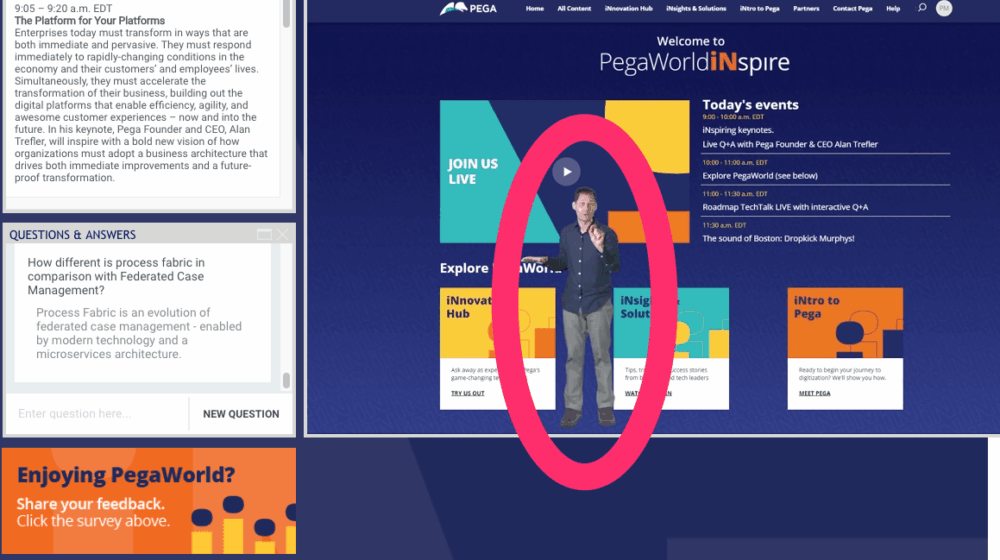This screenshot has height=560, width=1000.
Task: Click the Enjoying PegaWorld feedback banner
Action: point(149,500)
